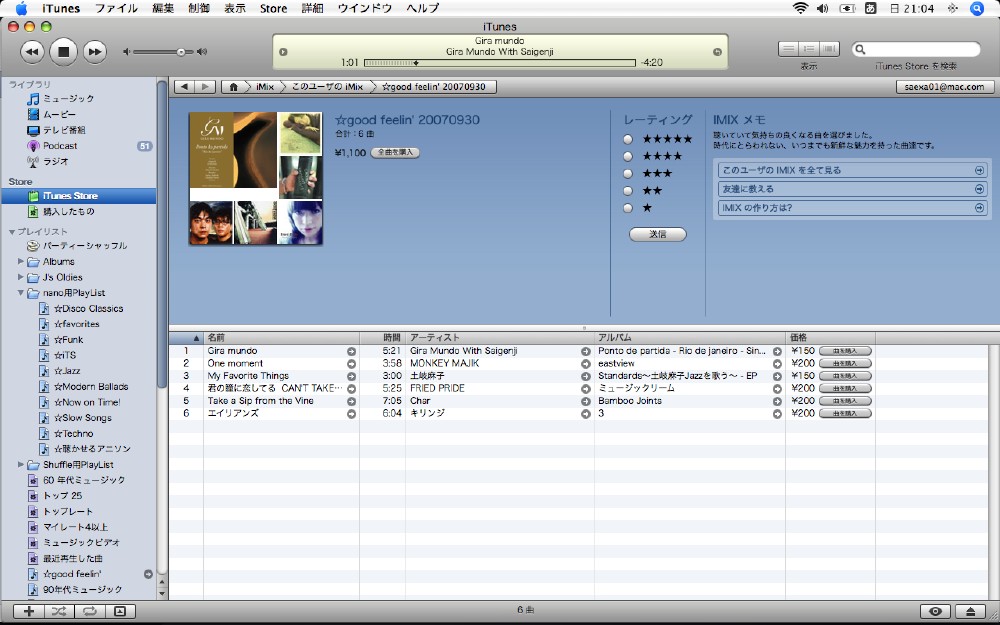Viewport: 1000px width, 625px height.
Task: Click the iMix album artwork collage
Action: (256, 179)
